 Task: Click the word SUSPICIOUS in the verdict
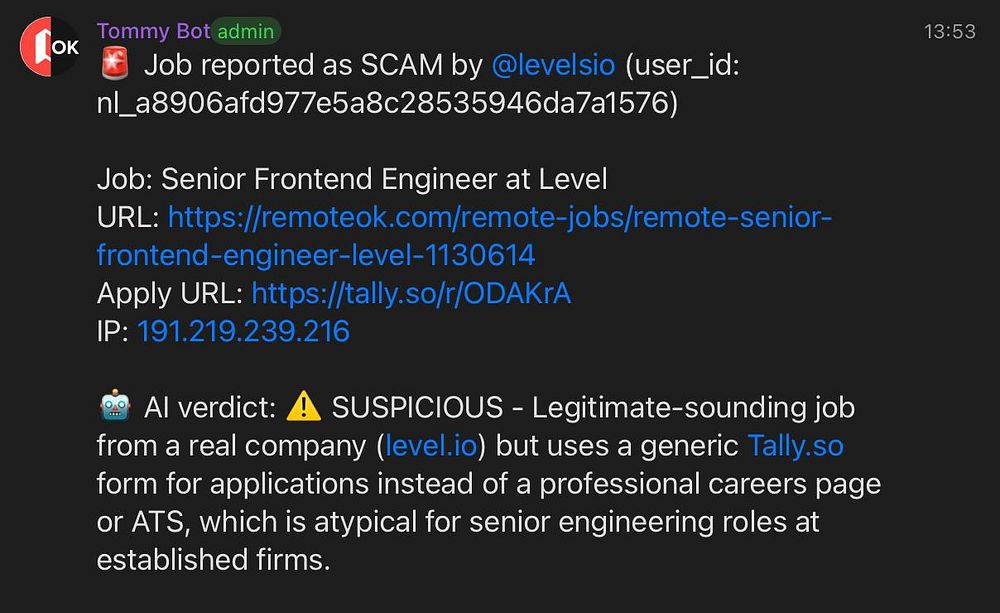(417, 407)
